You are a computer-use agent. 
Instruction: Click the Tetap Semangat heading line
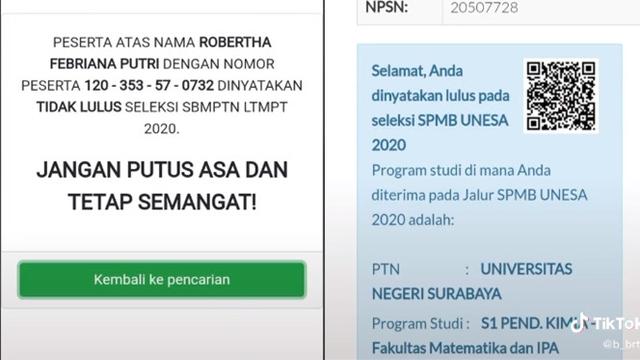pyautogui.click(x=162, y=202)
